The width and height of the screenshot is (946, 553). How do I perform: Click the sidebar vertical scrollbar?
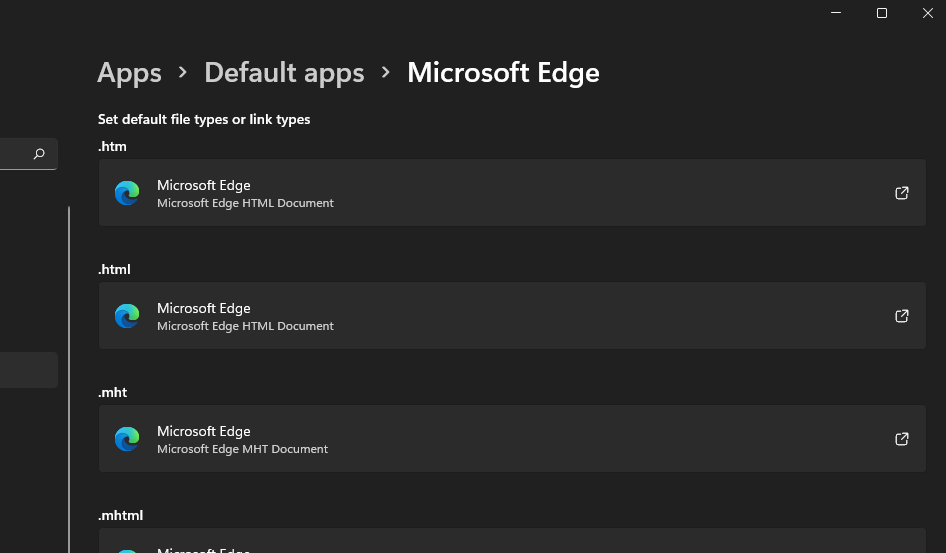coord(69,380)
